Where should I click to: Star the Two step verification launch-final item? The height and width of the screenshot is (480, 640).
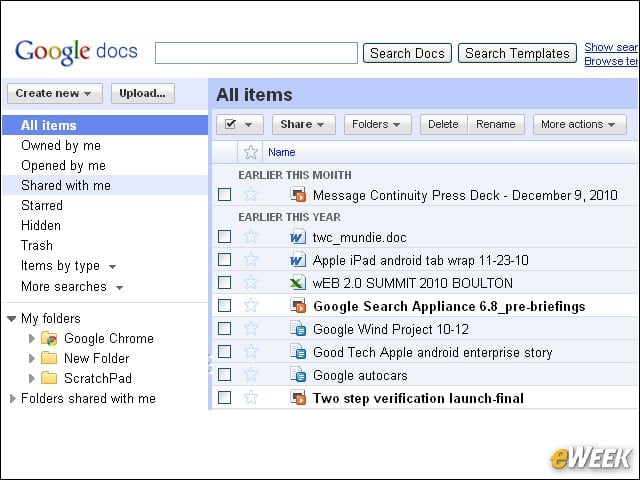point(251,397)
